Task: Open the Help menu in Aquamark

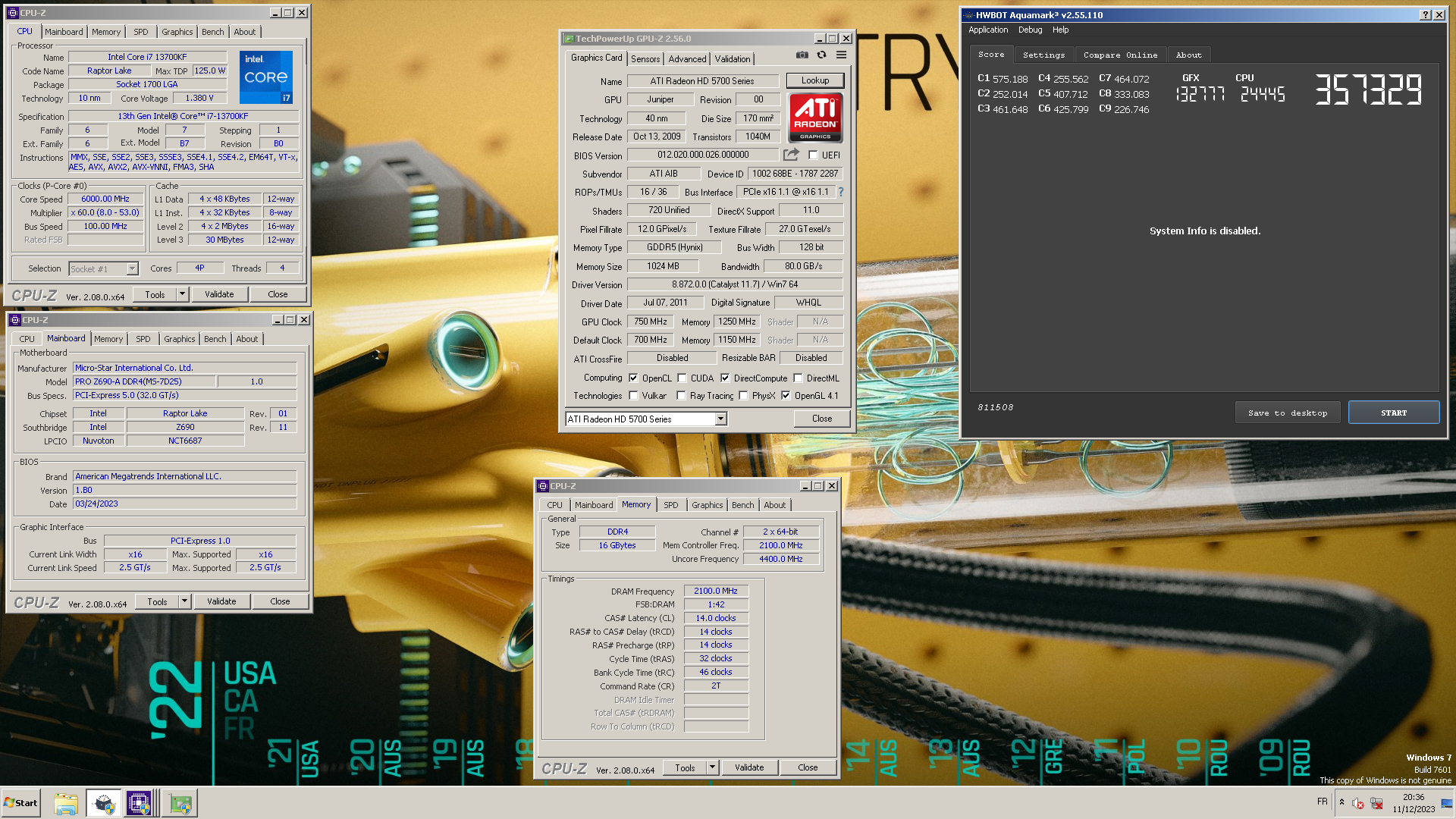Action: (1060, 30)
